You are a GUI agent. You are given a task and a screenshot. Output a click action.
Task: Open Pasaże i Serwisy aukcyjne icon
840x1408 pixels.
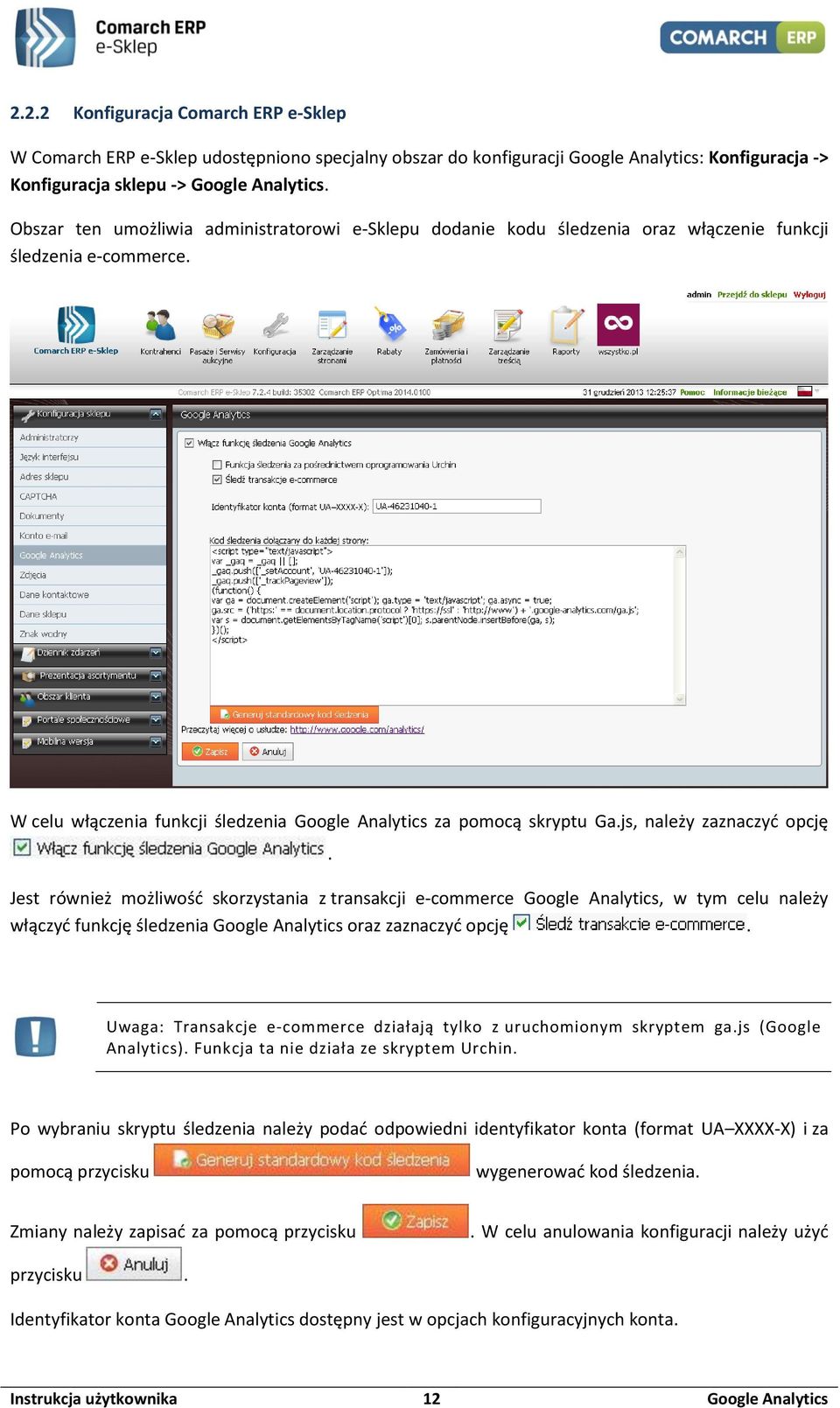click(x=218, y=326)
